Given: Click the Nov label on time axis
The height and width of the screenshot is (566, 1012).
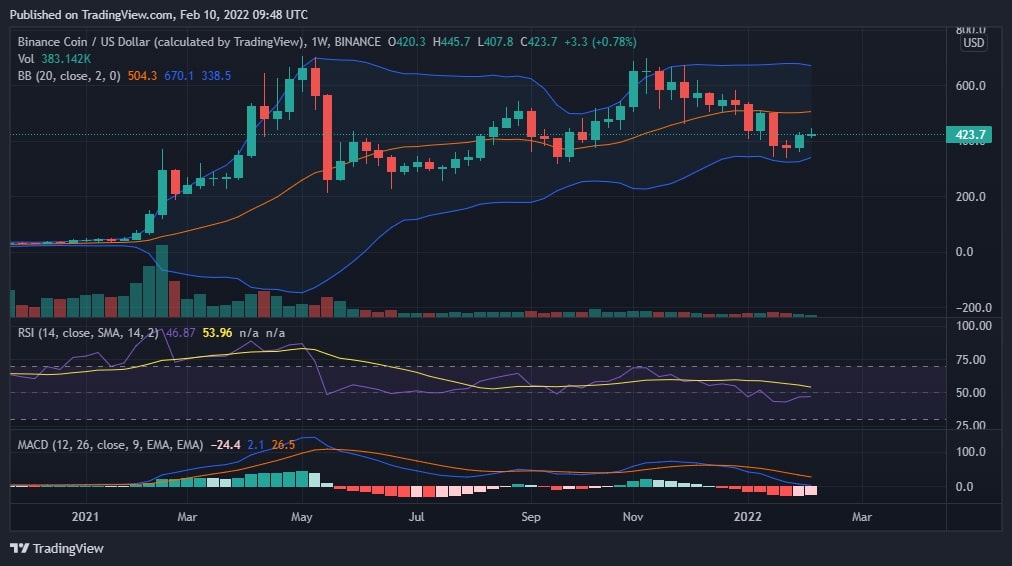Looking at the screenshot, I should point(632,516).
